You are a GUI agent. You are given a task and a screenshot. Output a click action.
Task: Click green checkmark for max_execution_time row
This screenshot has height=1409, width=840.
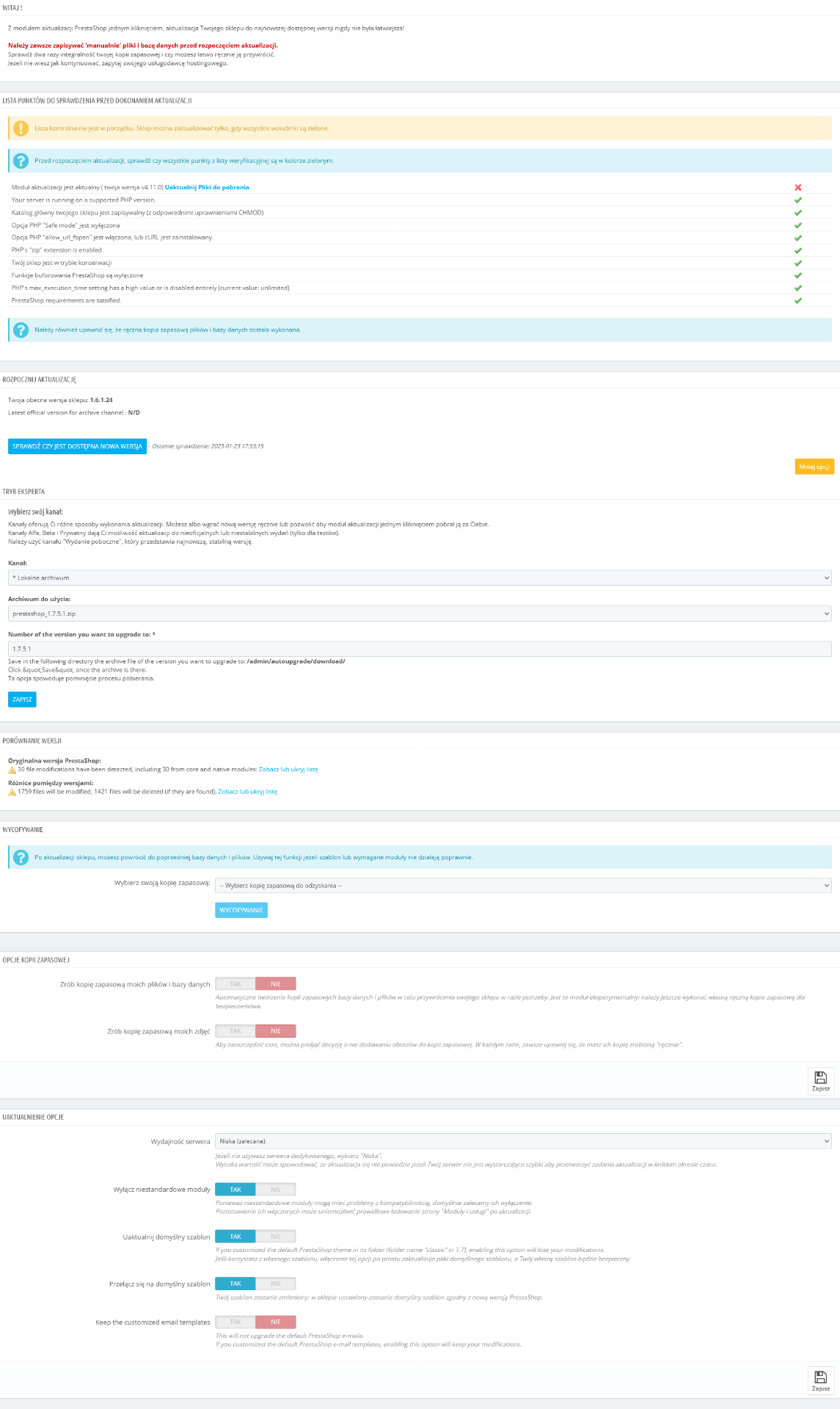coord(797,288)
